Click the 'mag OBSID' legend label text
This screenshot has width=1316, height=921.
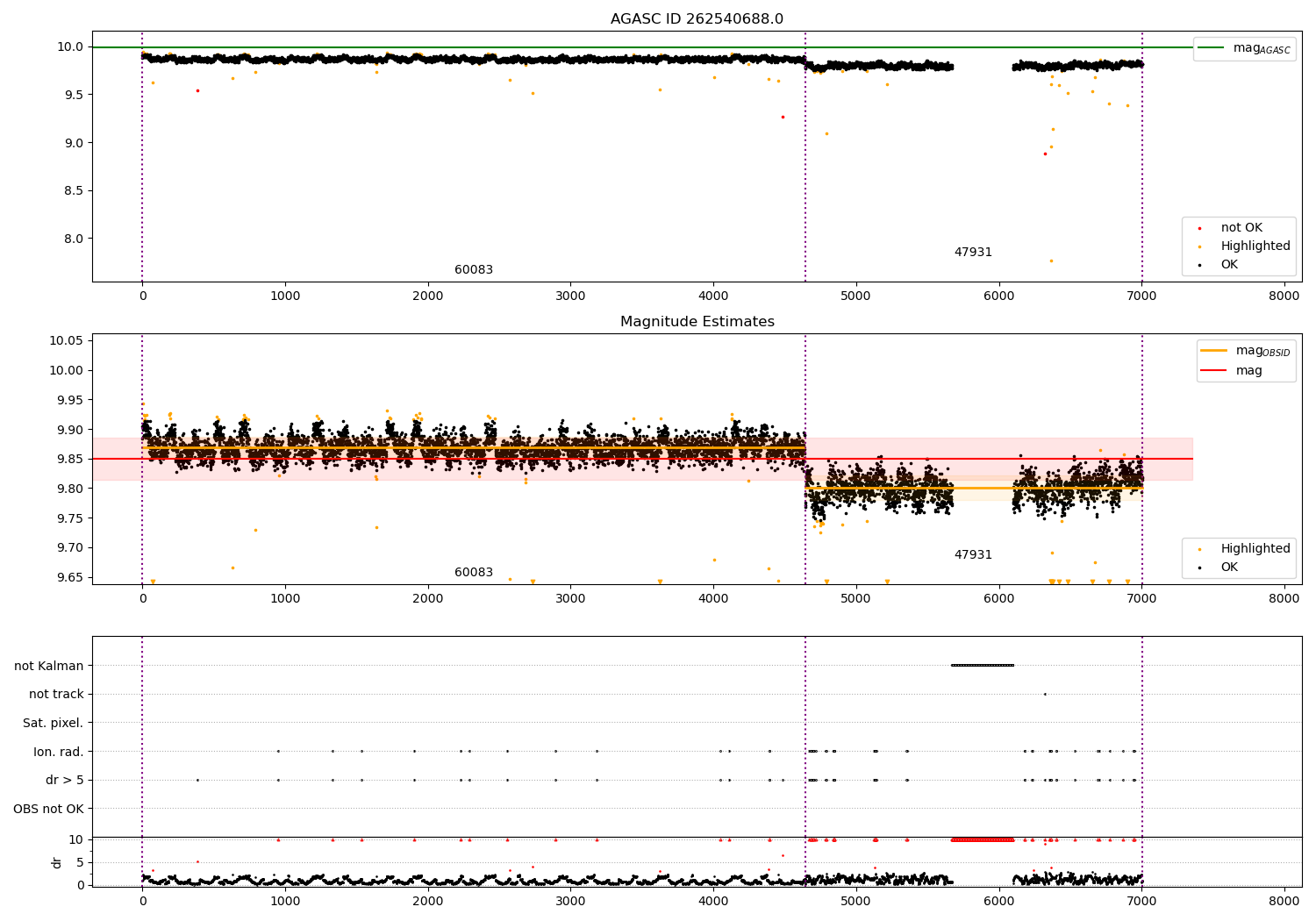point(1263,352)
